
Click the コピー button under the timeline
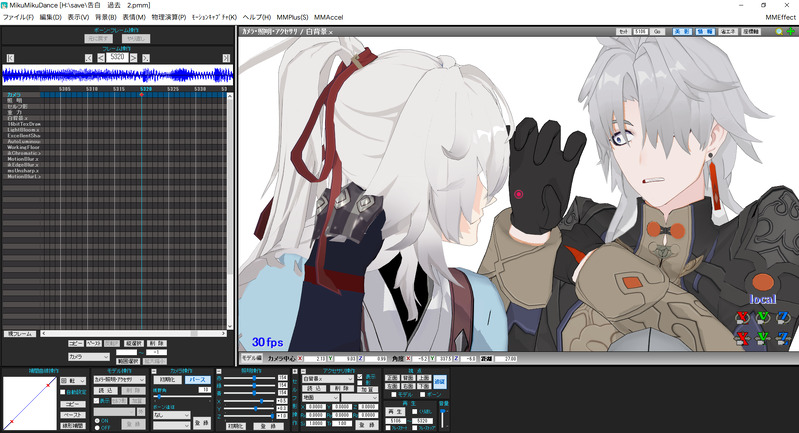(76, 344)
